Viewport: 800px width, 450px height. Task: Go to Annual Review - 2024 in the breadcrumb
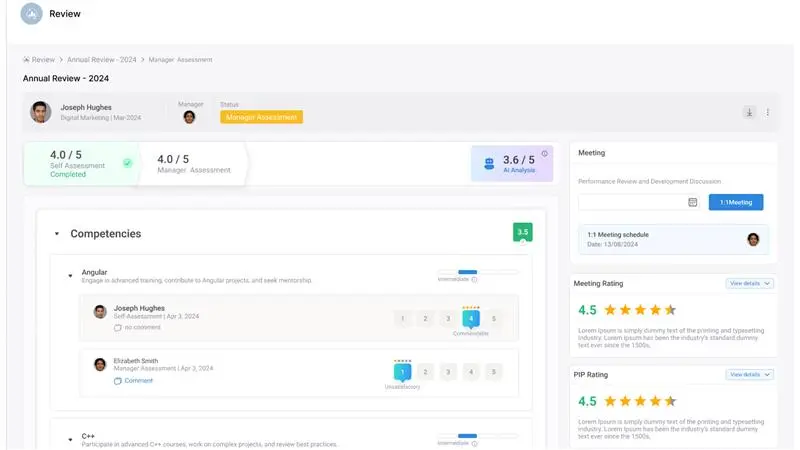[102, 60]
